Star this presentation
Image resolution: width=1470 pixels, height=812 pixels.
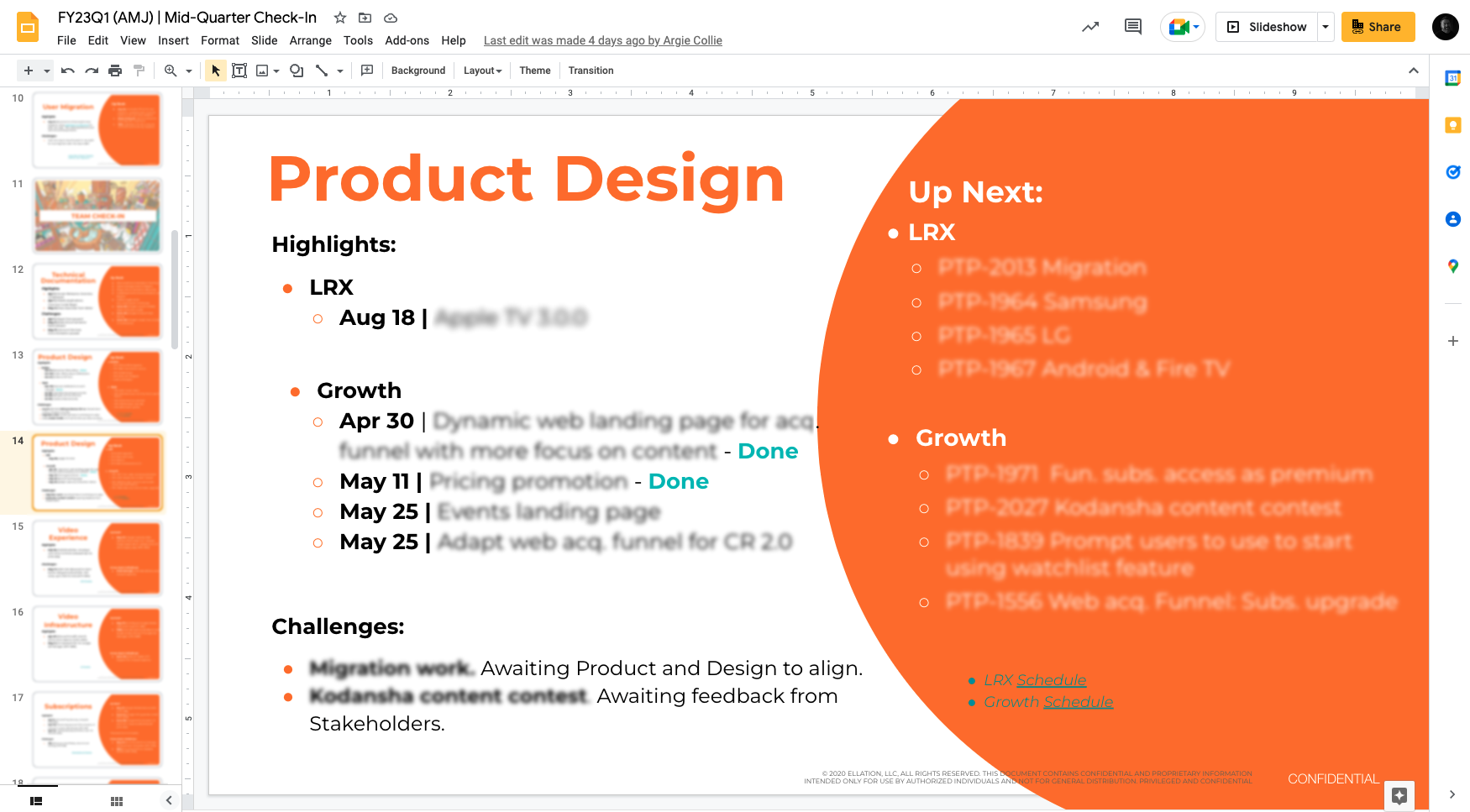tap(340, 18)
